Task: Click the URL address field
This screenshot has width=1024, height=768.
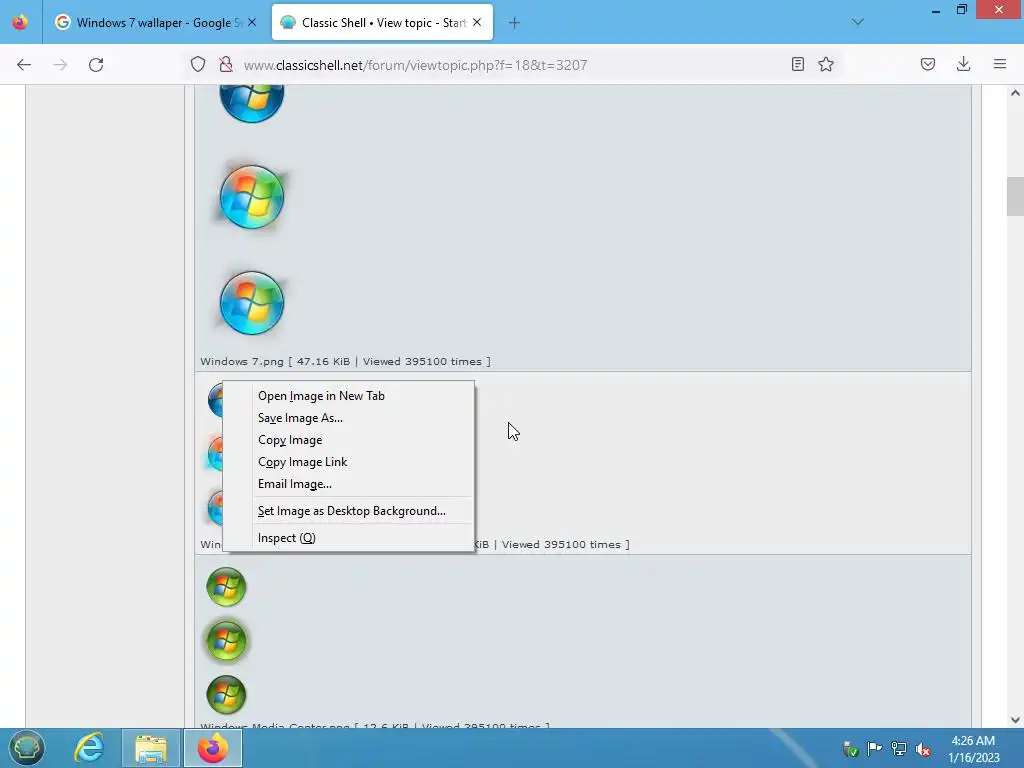Action: coord(415,65)
